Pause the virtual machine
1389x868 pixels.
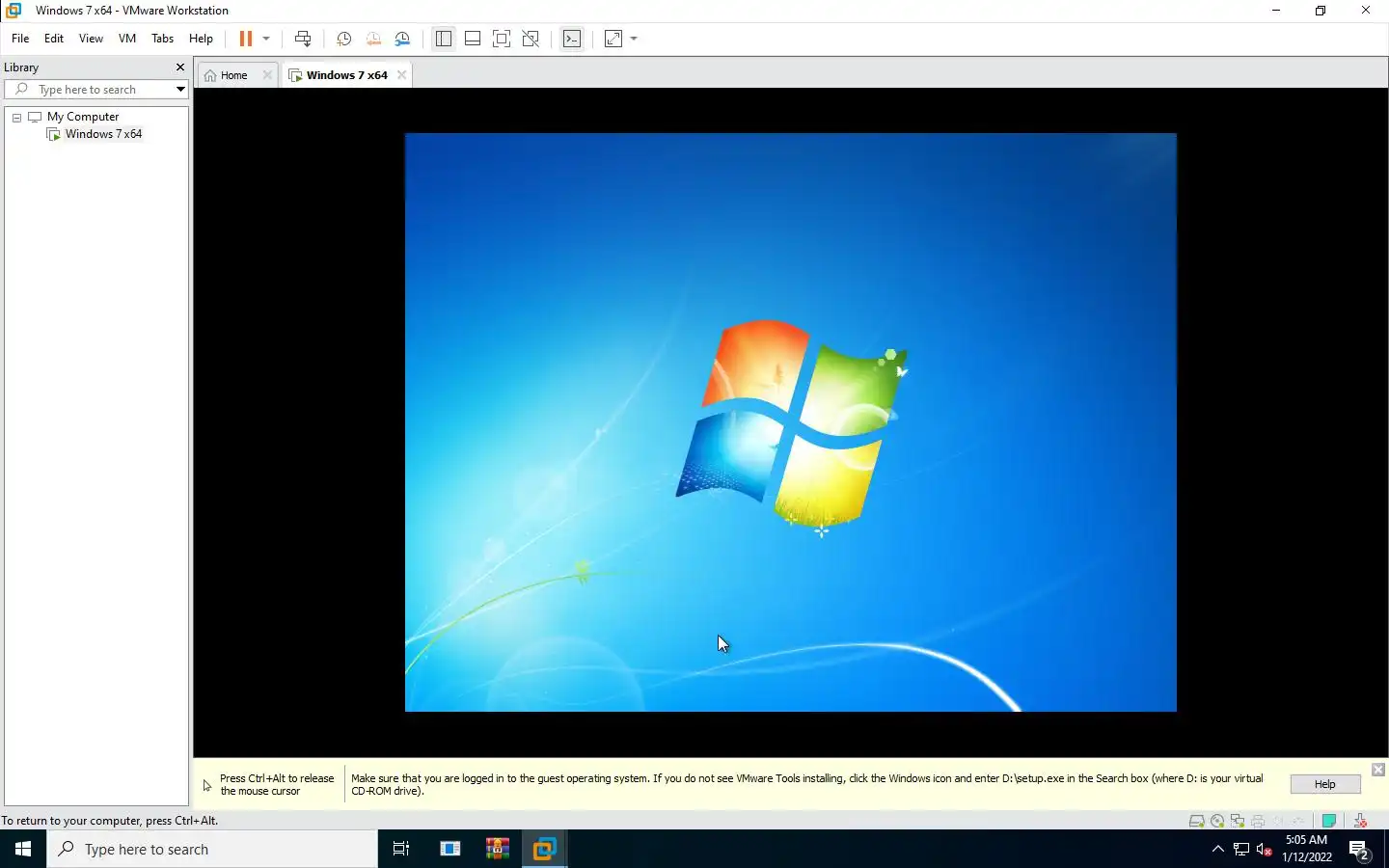[246, 39]
